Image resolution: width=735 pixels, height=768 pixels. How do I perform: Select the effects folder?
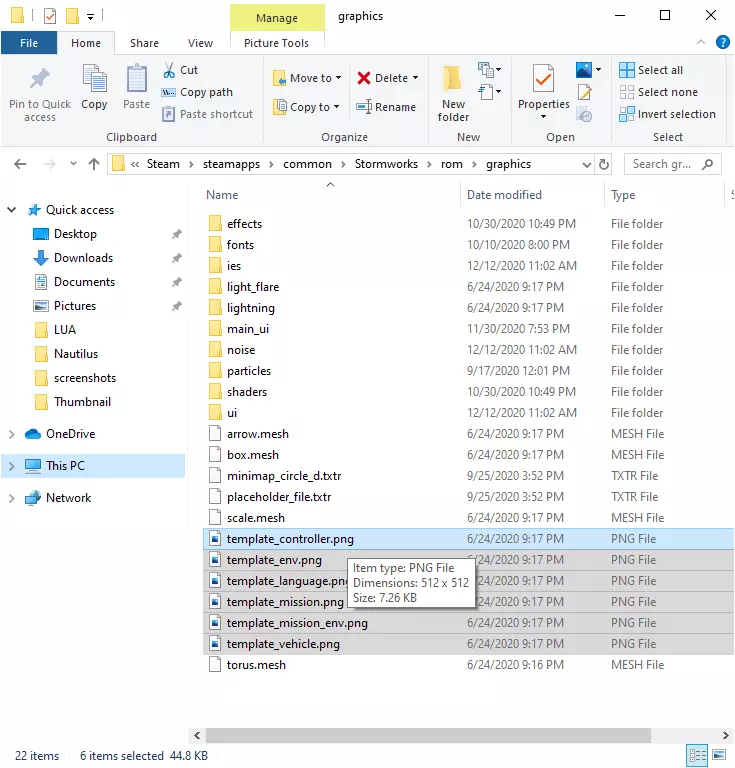244,224
